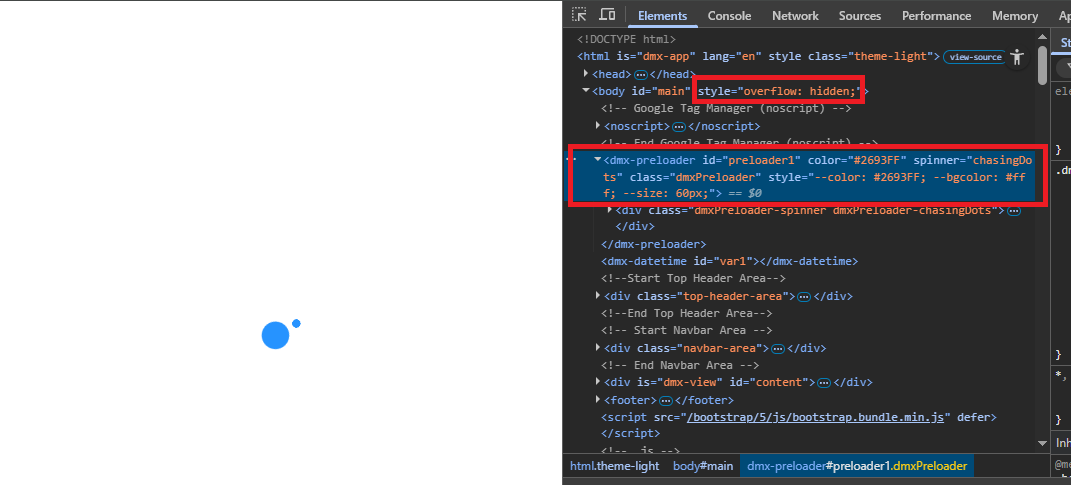Viewport: 1071px width, 485px height.
Task: Collapse the dmx-preloader element node
Action: (x=598, y=159)
